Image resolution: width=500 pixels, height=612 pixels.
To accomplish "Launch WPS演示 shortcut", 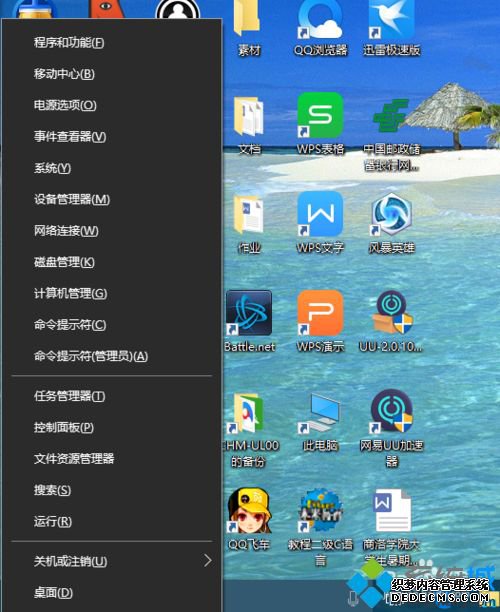I will 320,313.
